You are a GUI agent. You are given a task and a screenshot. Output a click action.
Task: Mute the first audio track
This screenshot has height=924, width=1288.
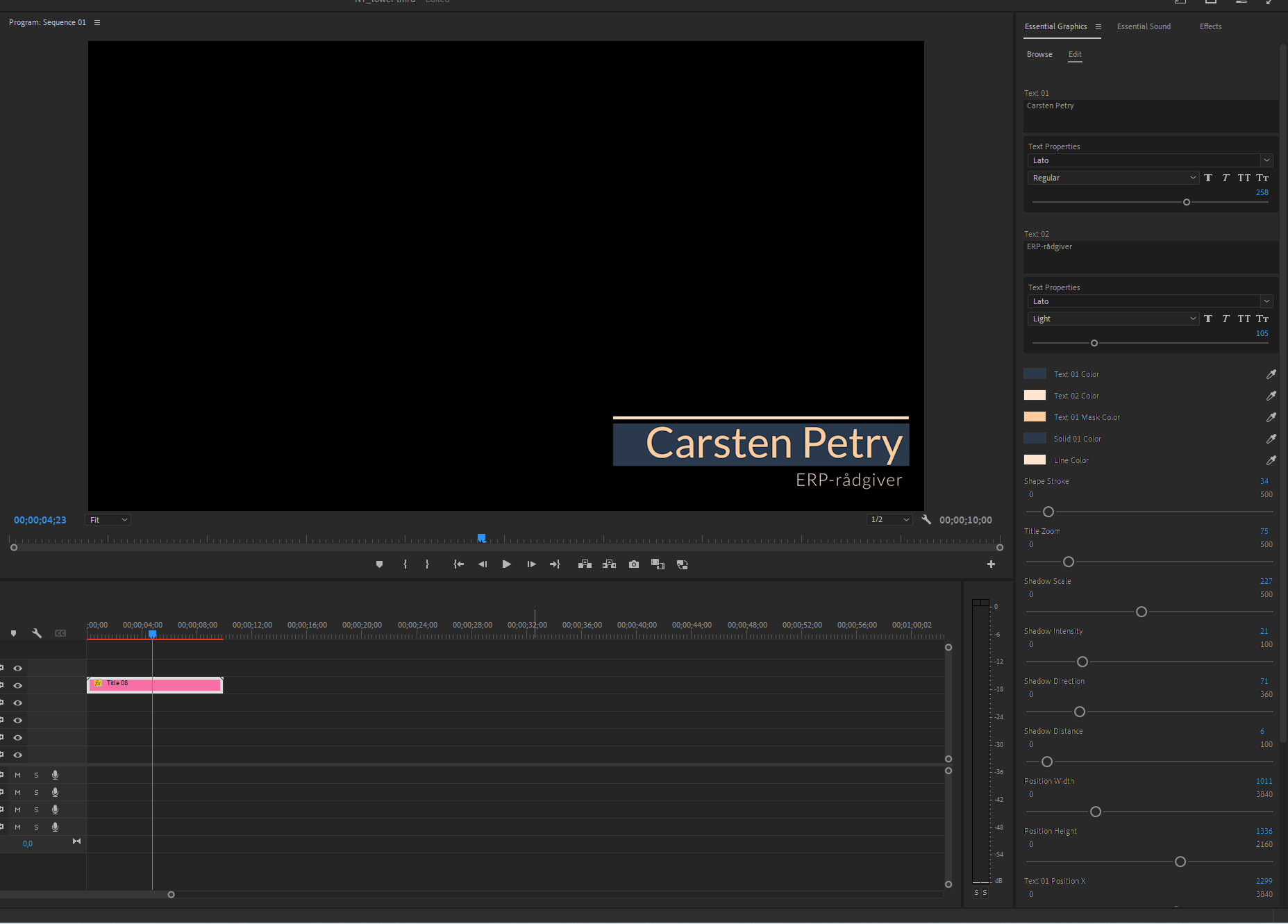click(17, 775)
